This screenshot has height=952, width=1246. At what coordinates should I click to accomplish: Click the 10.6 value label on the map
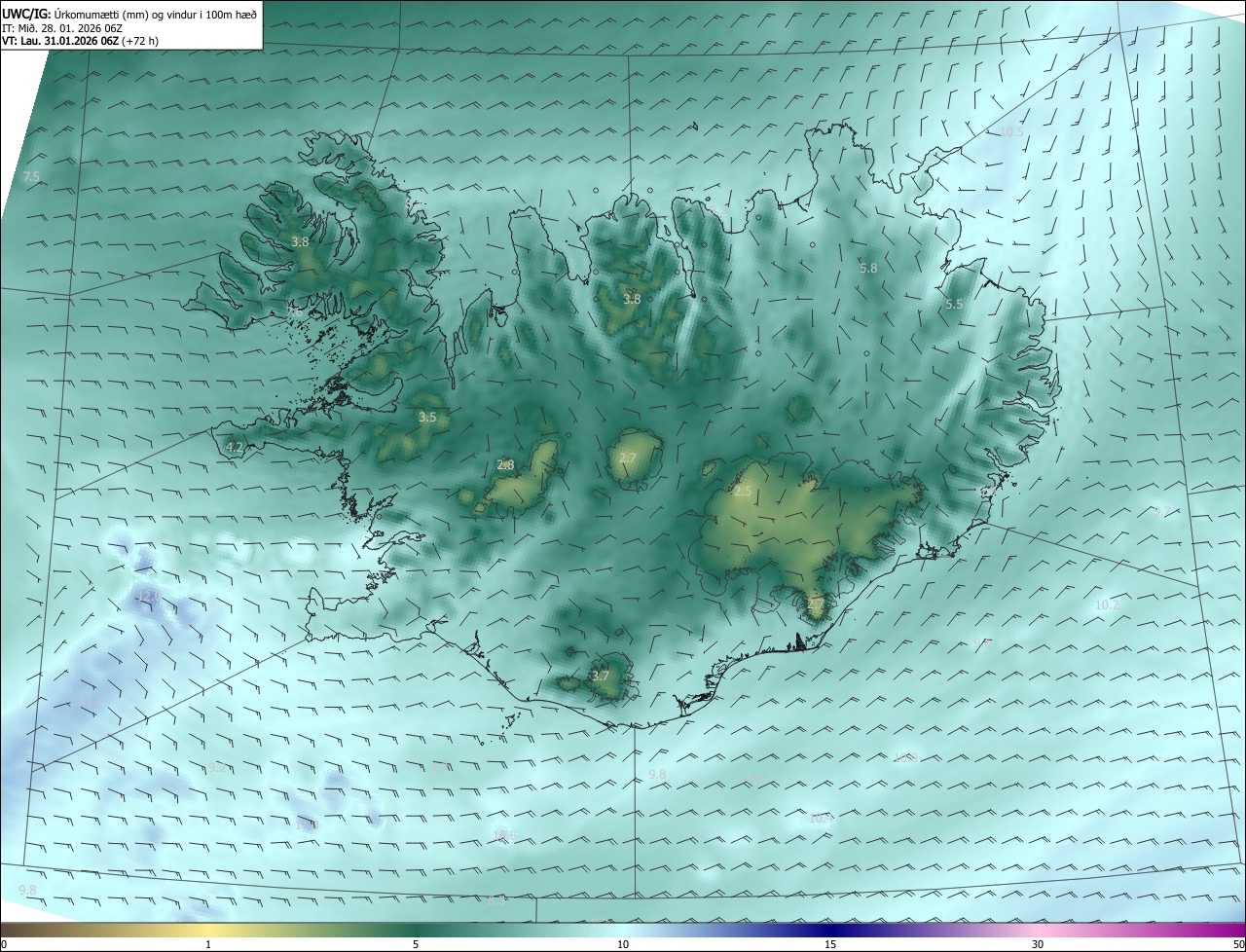click(504, 835)
